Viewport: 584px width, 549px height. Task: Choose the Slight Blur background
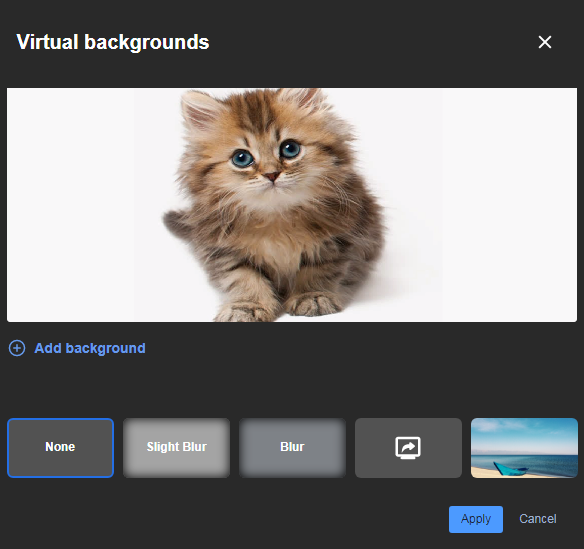tap(177, 448)
